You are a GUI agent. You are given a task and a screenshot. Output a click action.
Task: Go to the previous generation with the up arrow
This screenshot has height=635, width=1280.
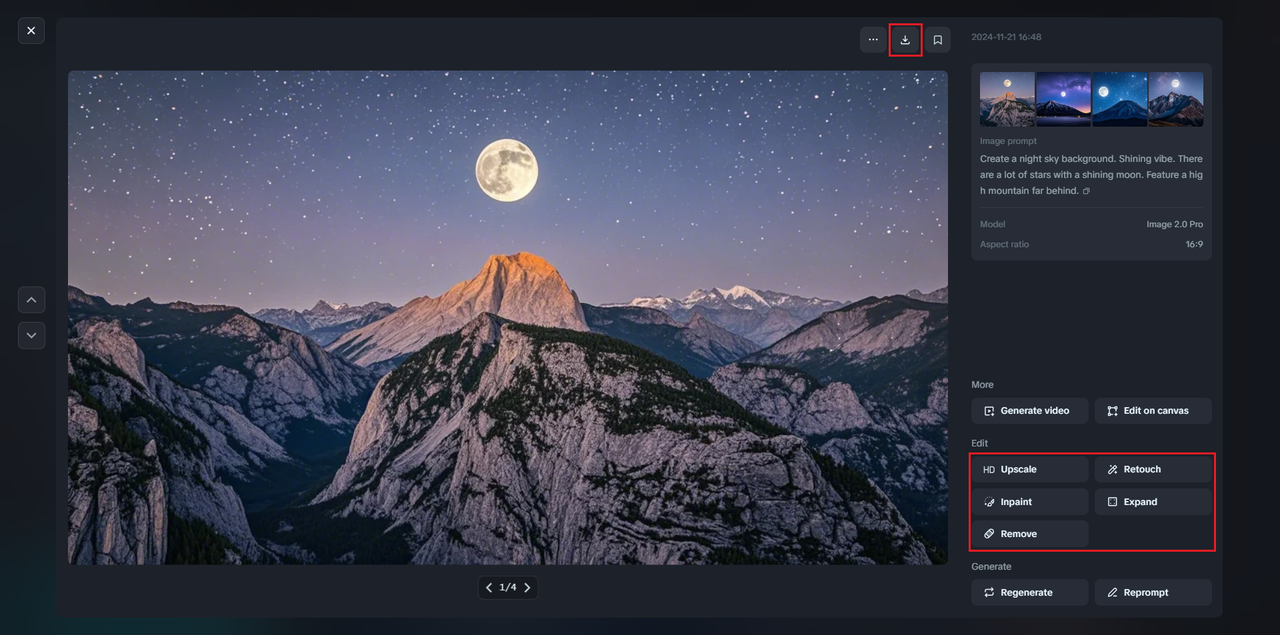pyautogui.click(x=31, y=299)
